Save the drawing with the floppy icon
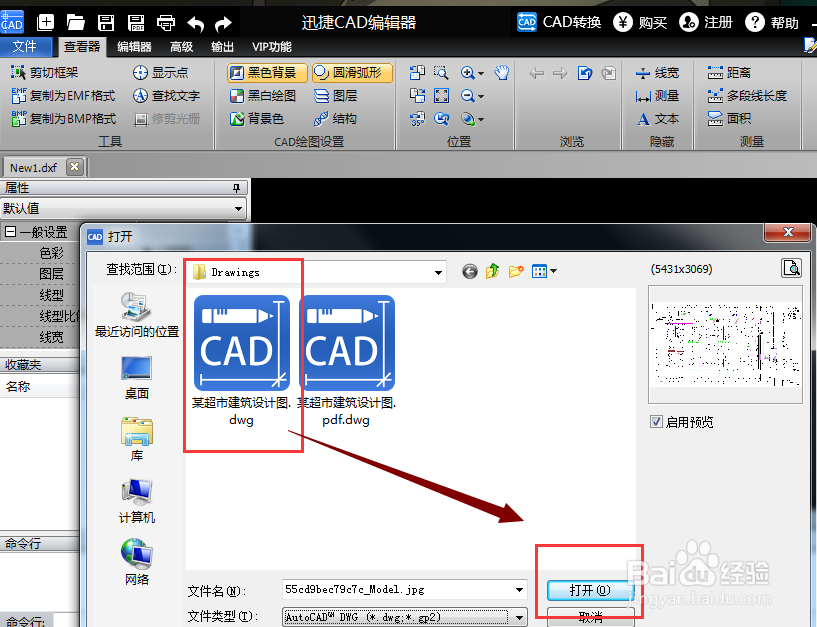817x627 pixels. (106, 22)
